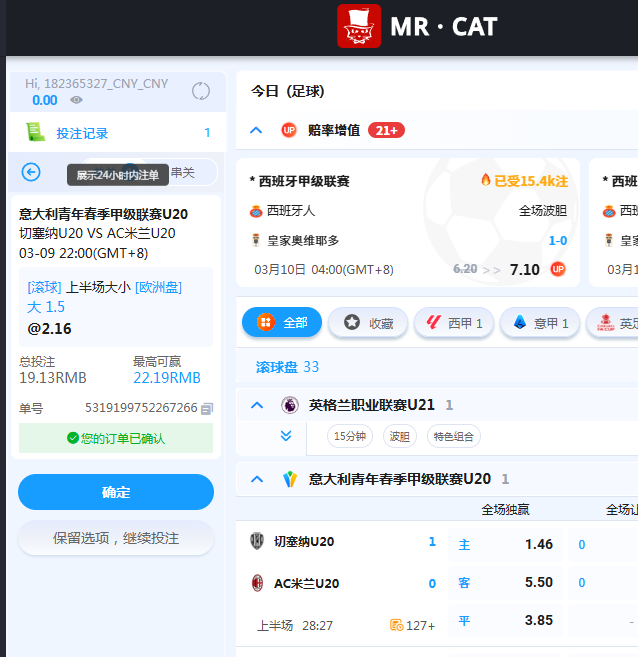The image size is (638, 657).
Task: Click the 最高可赢 22.19RMB value
Action: [167, 378]
